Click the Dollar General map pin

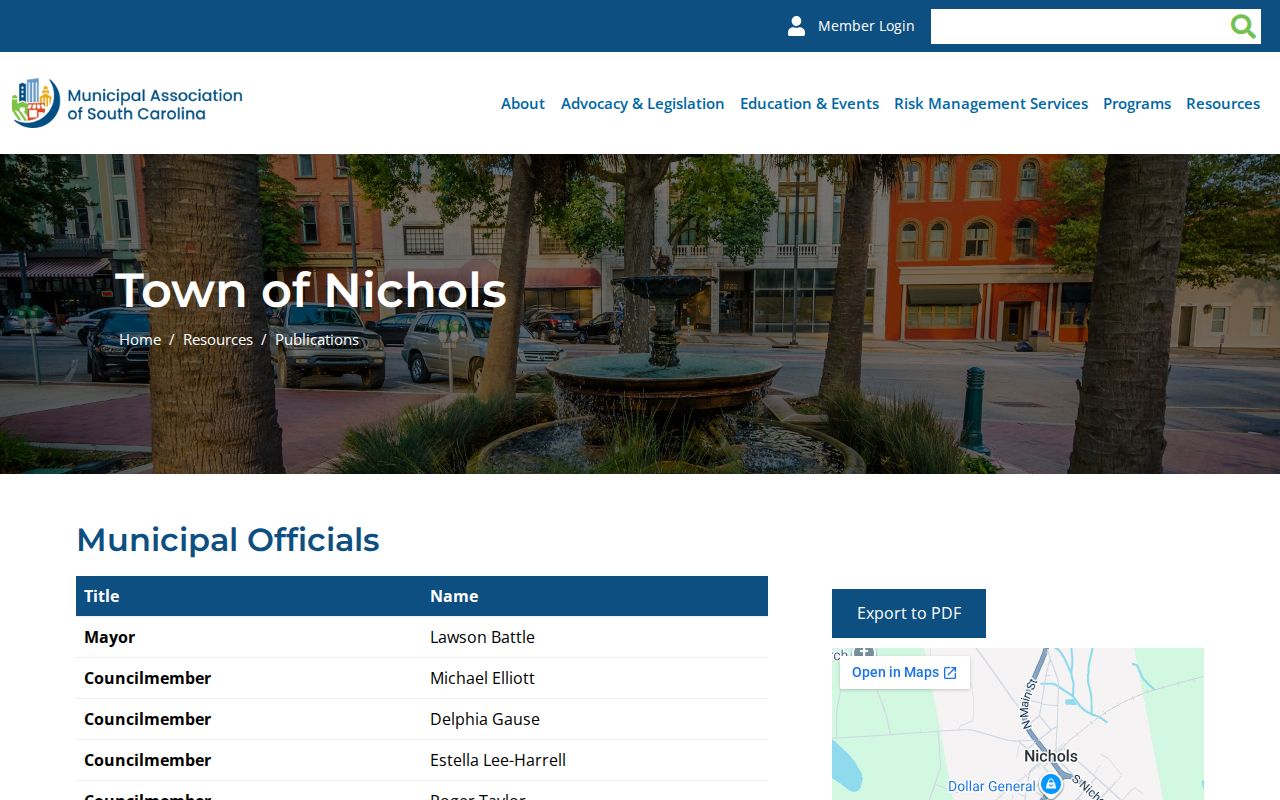pyautogui.click(x=1050, y=784)
